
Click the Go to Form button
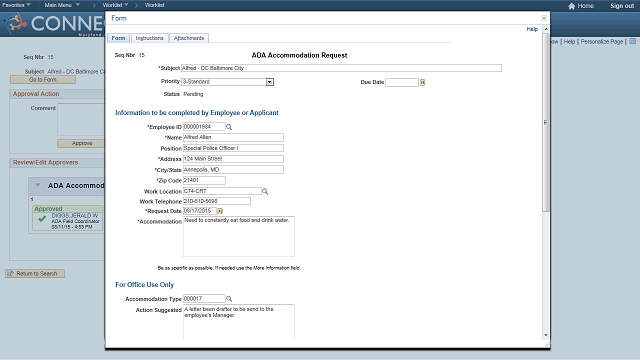point(43,80)
